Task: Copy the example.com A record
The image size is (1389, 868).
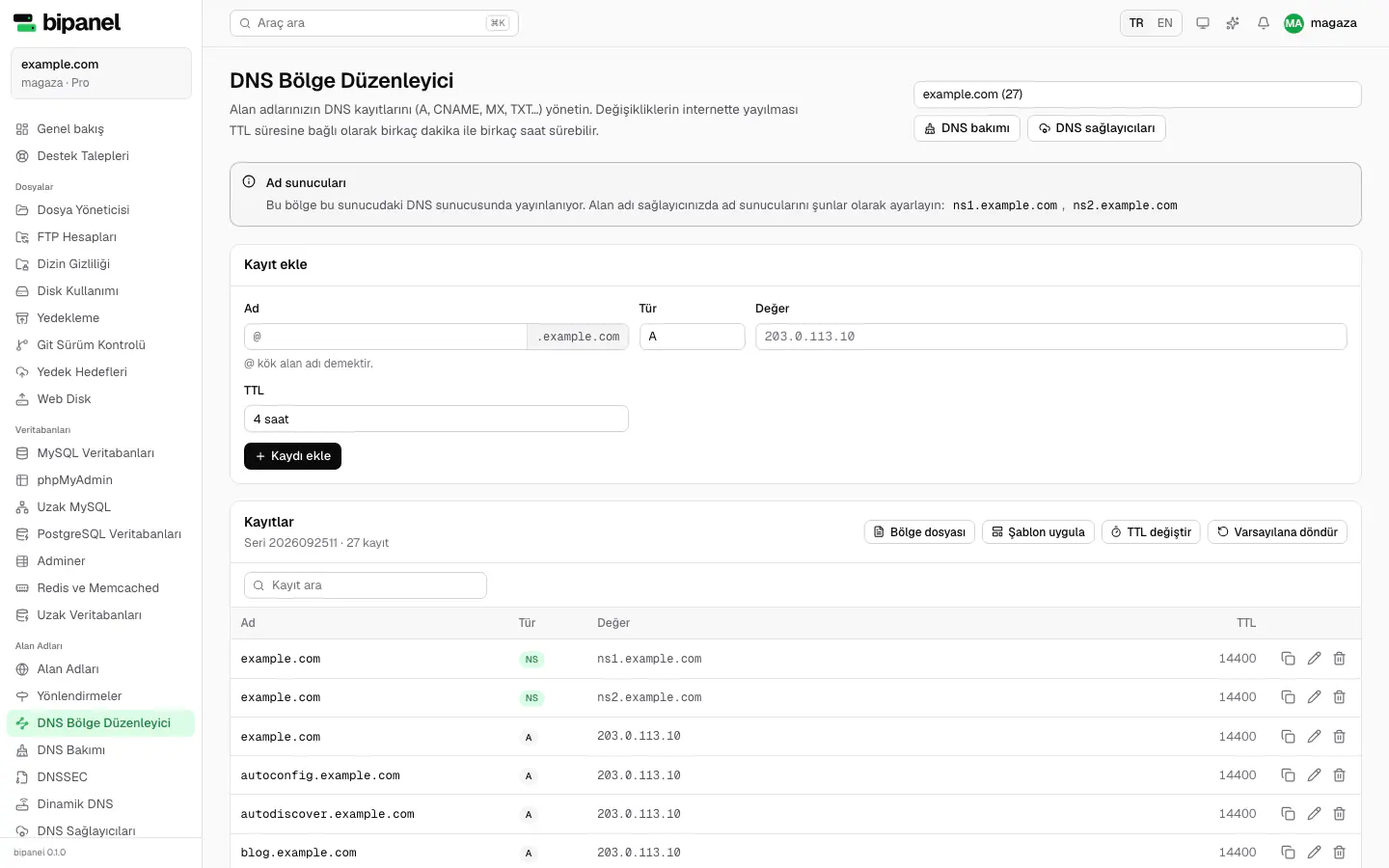Action: coord(1288,737)
